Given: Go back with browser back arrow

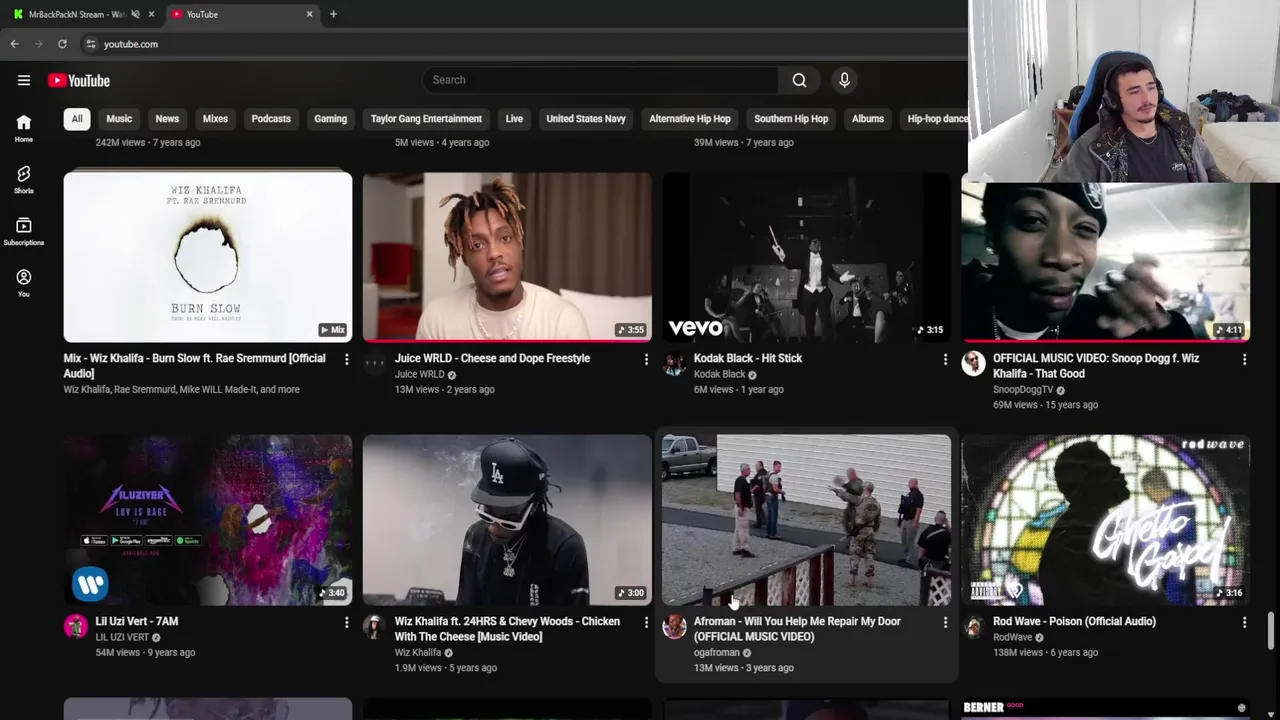Looking at the screenshot, I should (x=14, y=44).
